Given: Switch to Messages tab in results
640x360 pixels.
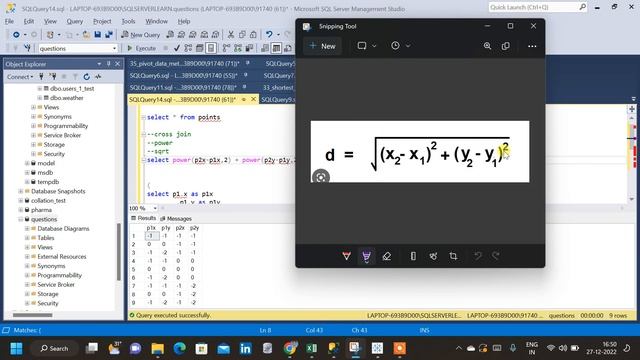Looking at the screenshot, I should coord(176,219).
